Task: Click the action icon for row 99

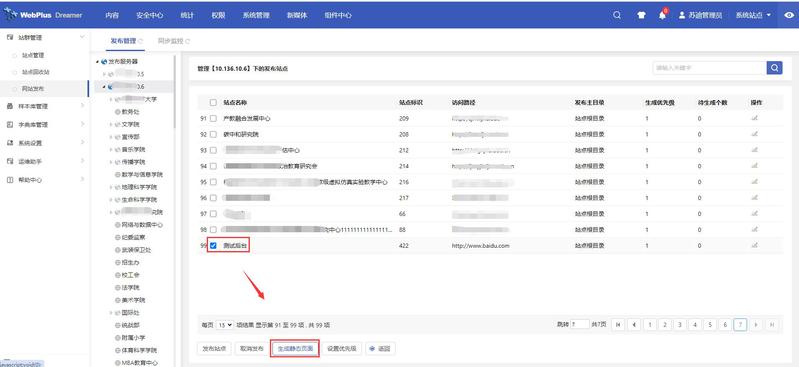Action: [754, 245]
